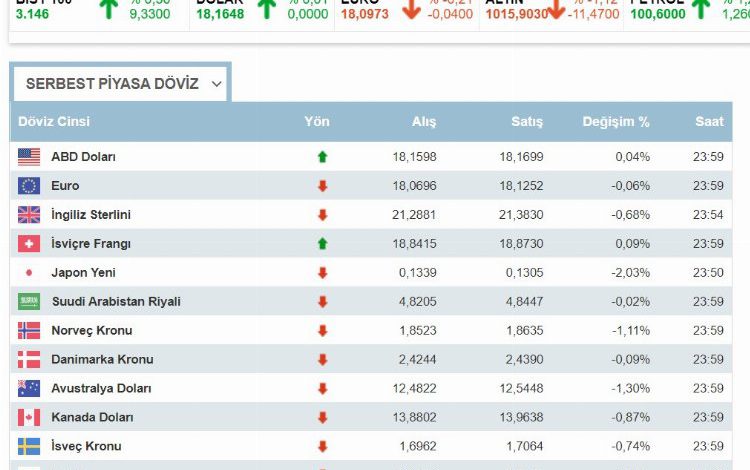Open the İsviçre Frangı link
The image size is (750, 470).
click(91, 244)
